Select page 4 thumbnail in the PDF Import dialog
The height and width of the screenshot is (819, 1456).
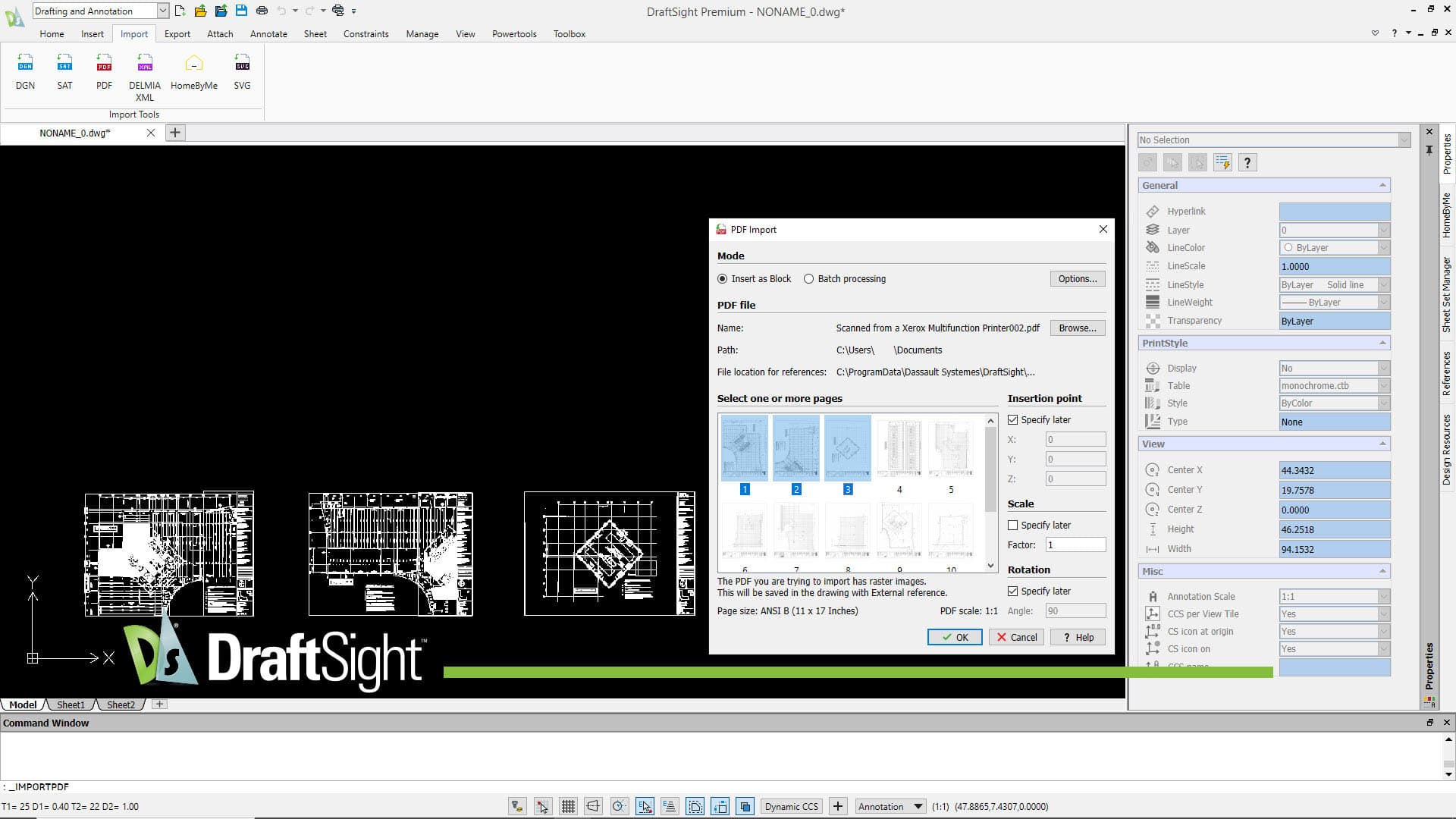(x=899, y=447)
